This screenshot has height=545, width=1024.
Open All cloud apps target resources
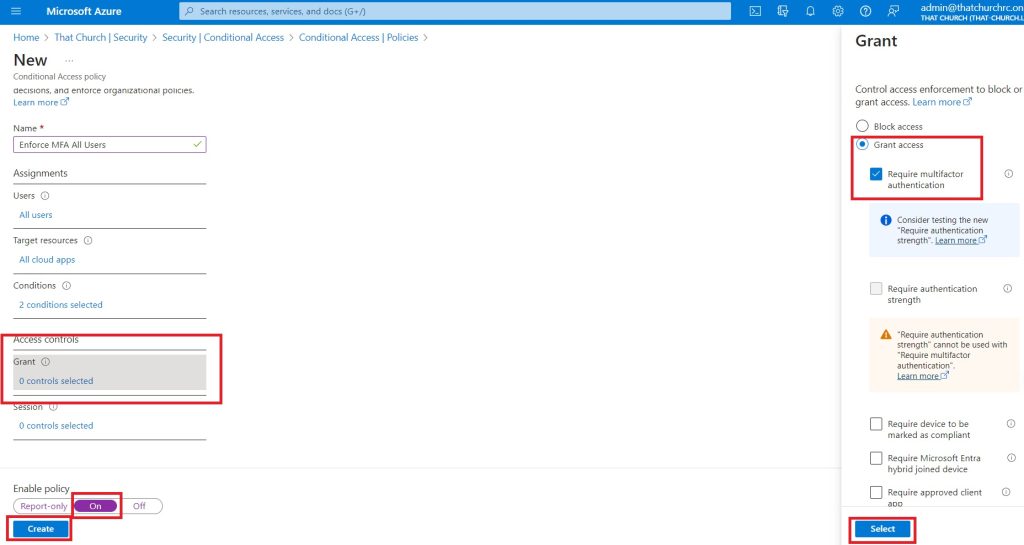tap(47, 260)
